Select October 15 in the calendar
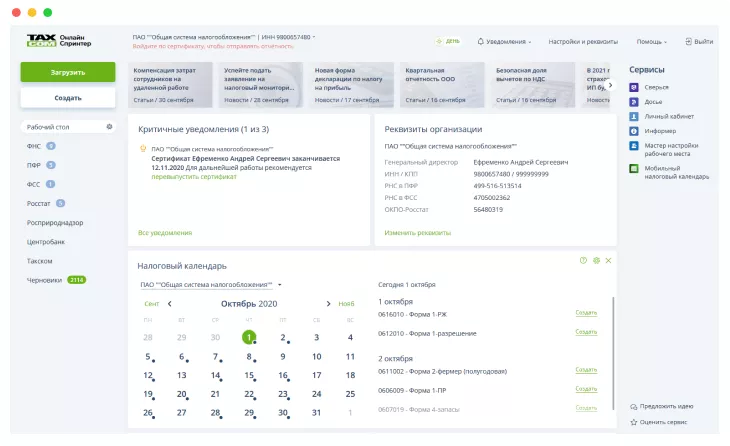The width and height of the screenshot is (730, 446). point(249,375)
